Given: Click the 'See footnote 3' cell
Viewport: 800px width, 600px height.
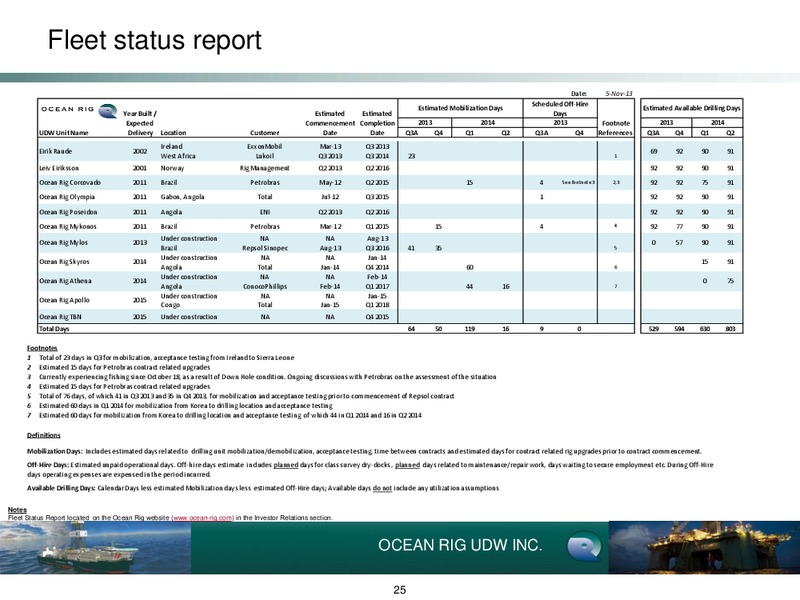Looking at the screenshot, I should pos(579,182).
